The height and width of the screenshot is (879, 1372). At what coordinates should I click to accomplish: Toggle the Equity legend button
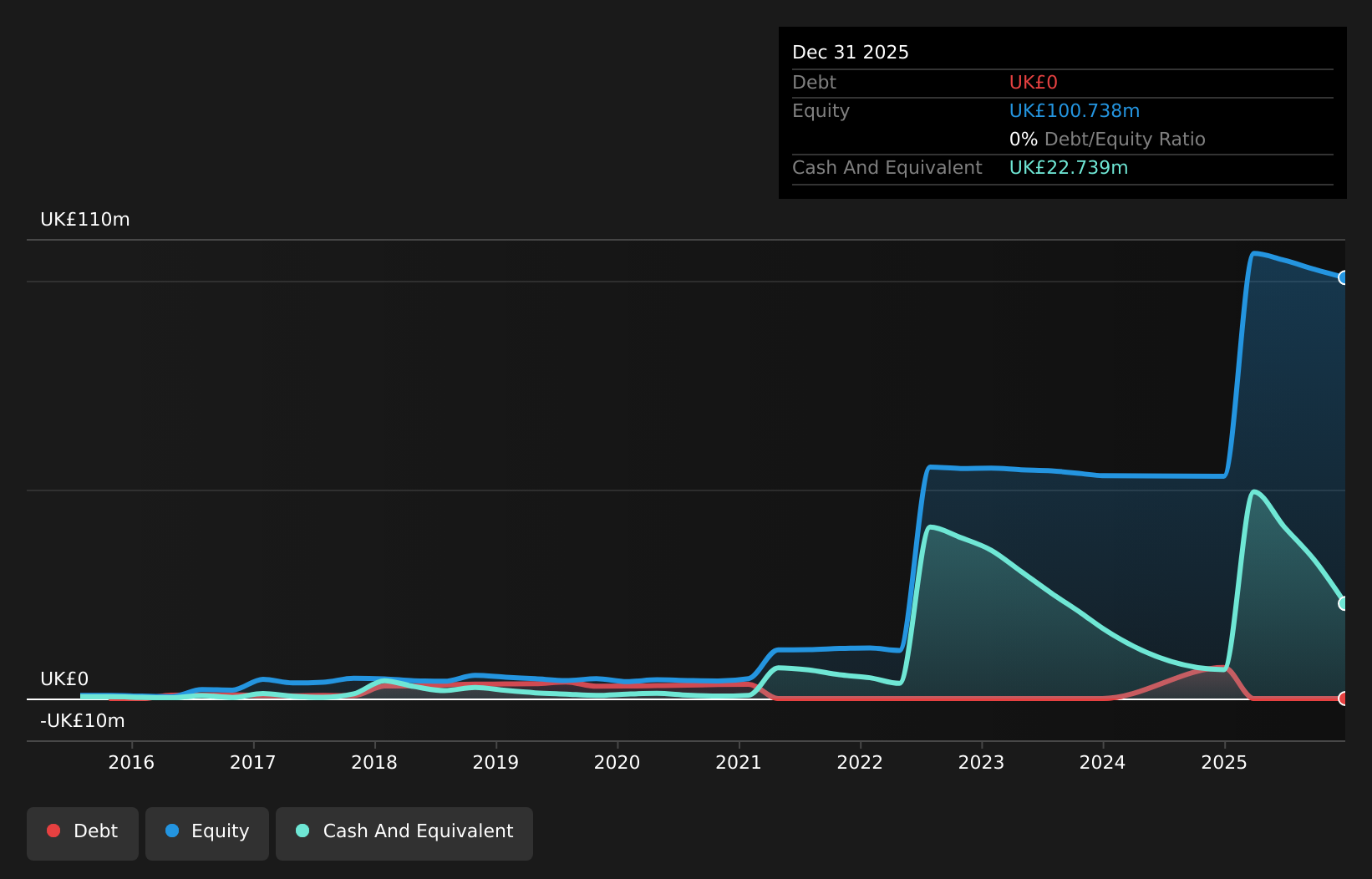(x=207, y=833)
